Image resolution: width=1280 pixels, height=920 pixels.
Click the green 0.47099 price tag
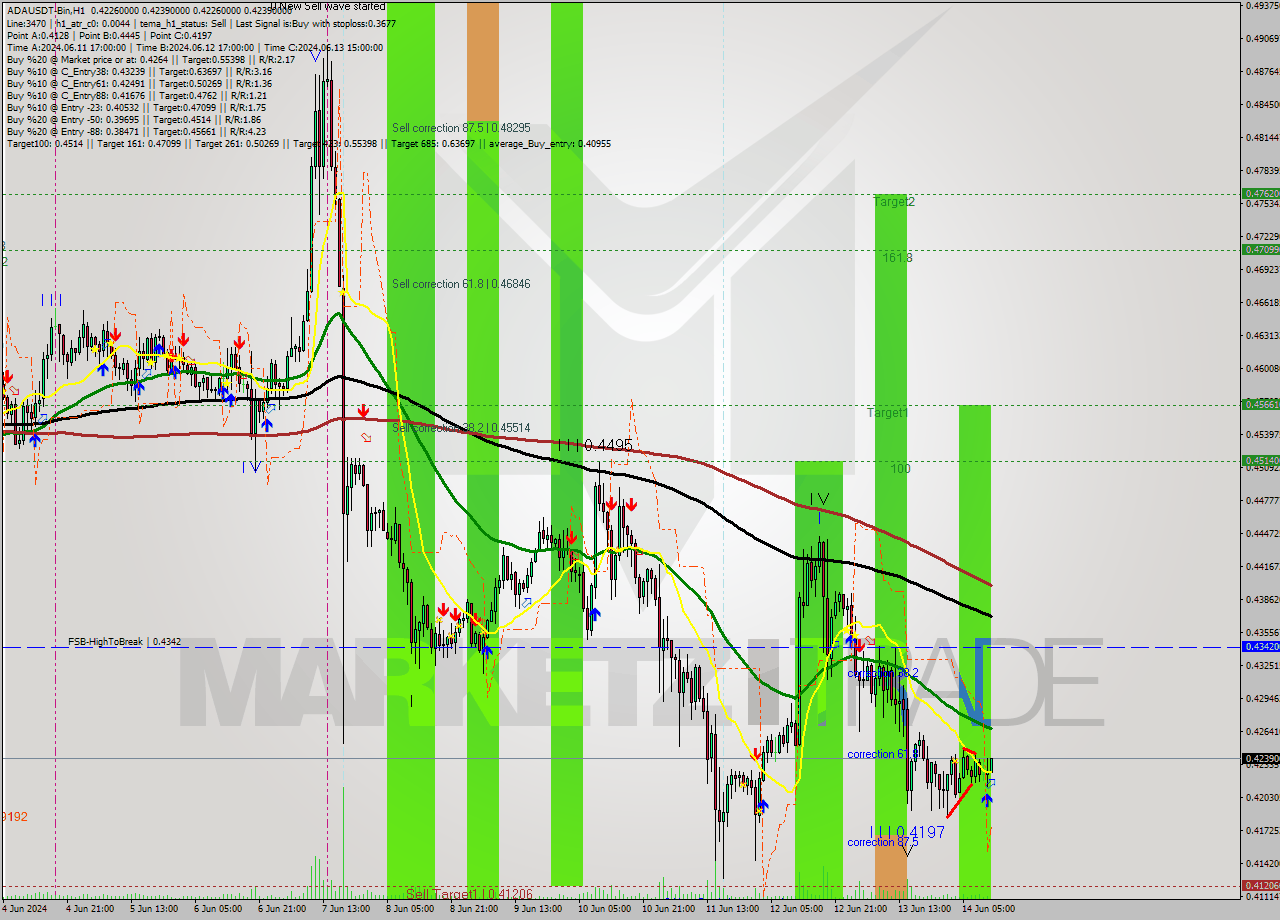(1260, 249)
